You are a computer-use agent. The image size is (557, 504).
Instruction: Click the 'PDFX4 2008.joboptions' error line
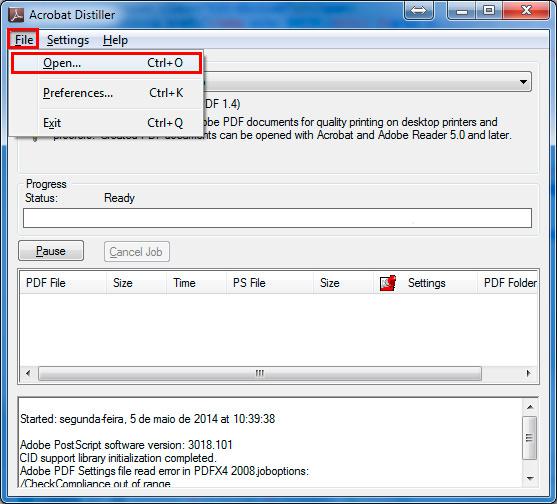[164, 471]
